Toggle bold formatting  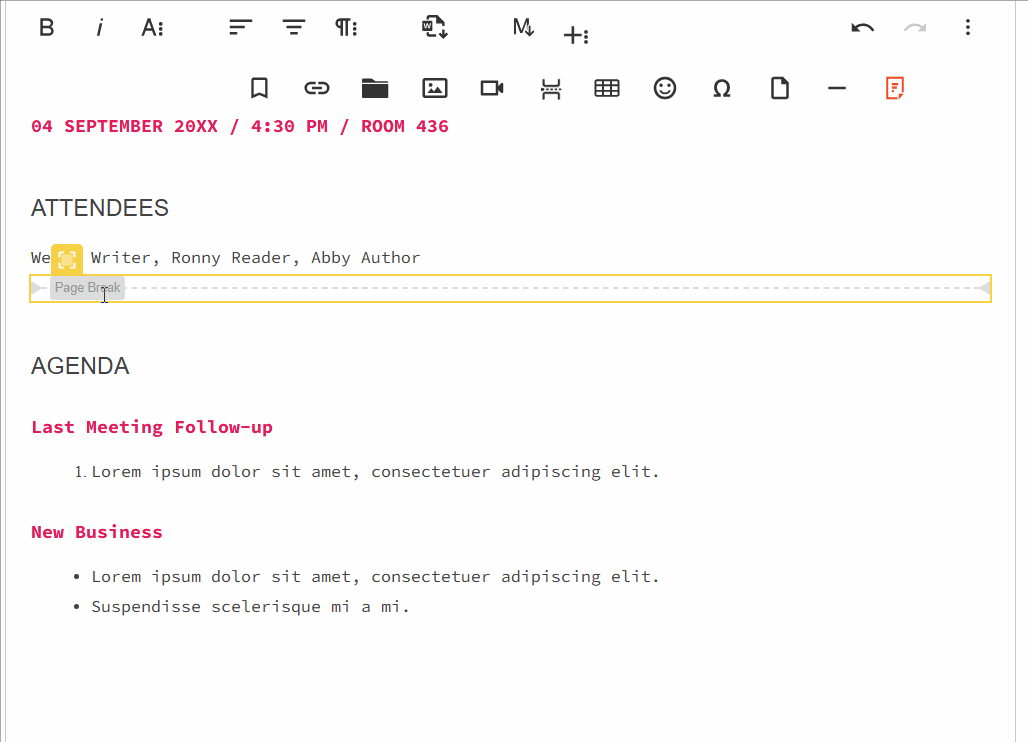pyautogui.click(x=46, y=27)
